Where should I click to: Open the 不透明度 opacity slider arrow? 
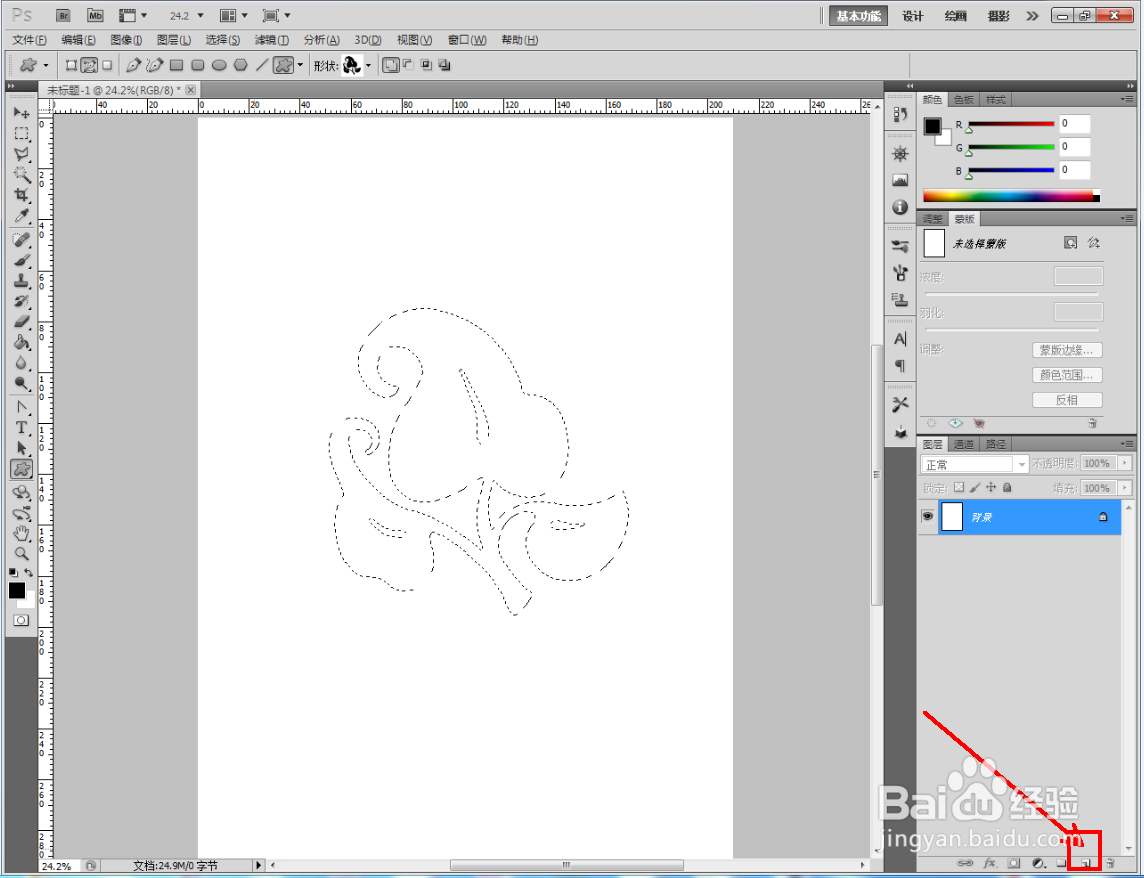pyautogui.click(x=1125, y=463)
